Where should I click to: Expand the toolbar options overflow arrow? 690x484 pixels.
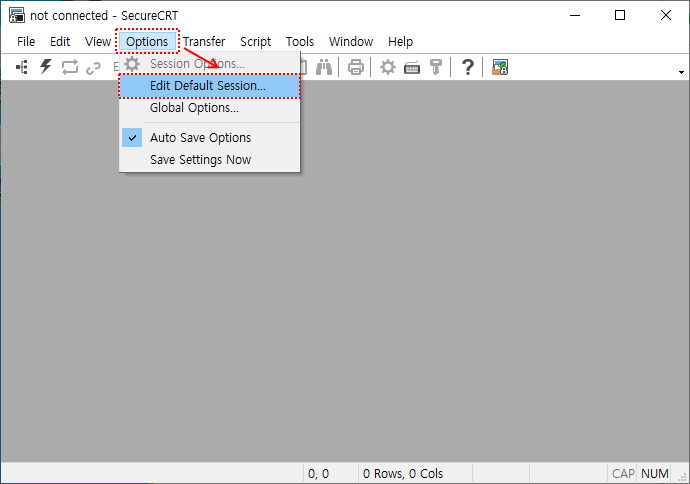[681, 72]
